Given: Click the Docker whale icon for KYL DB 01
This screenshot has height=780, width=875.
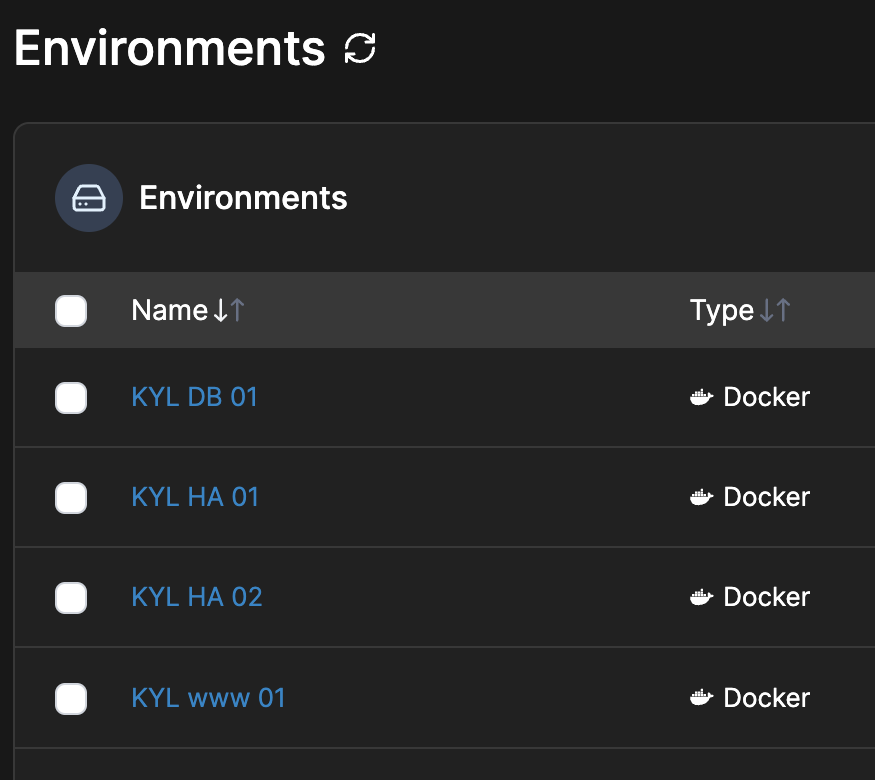Looking at the screenshot, I should (701, 397).
